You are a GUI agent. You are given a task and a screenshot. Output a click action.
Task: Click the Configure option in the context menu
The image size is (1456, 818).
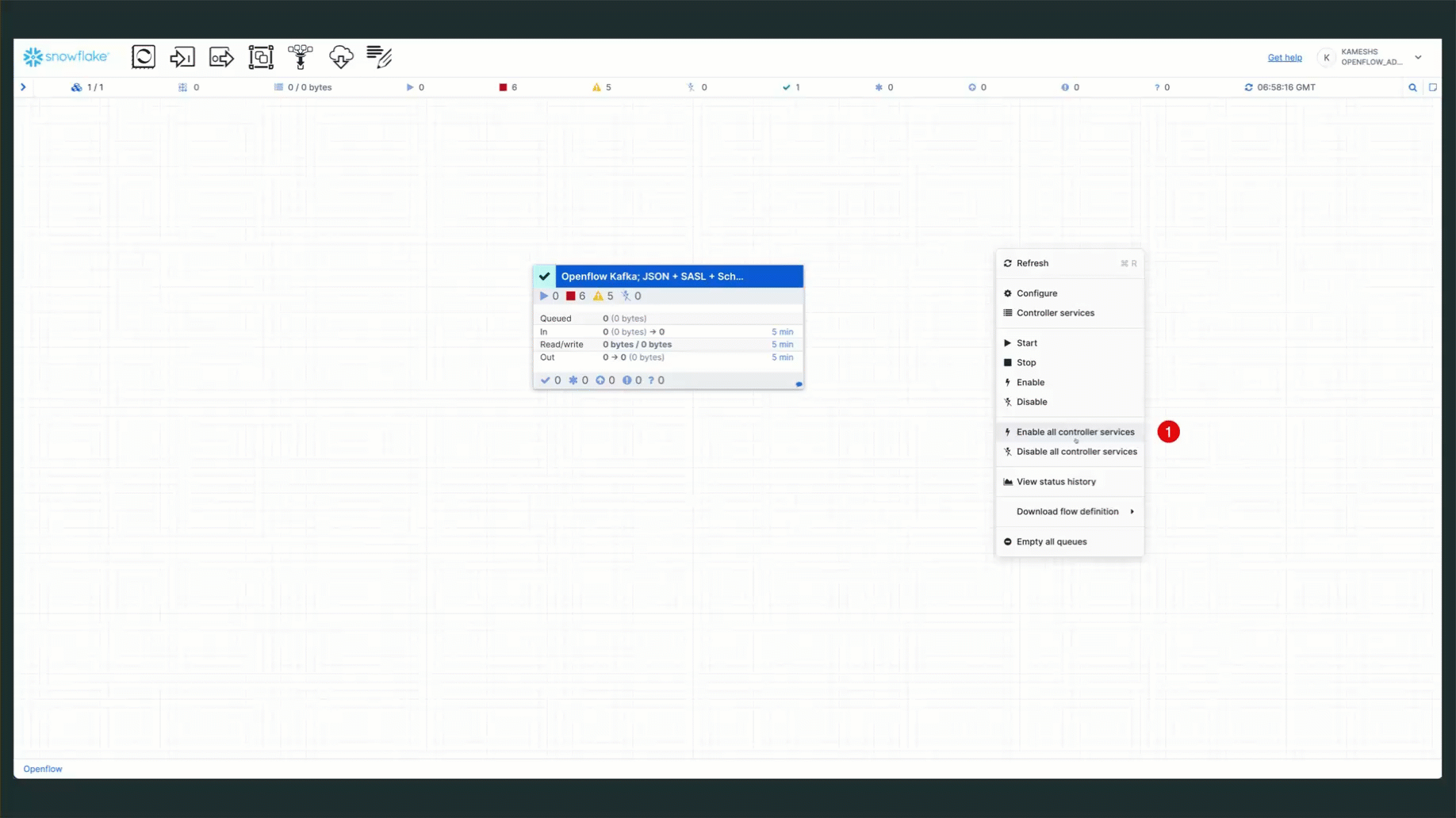tap(1037, 292)
